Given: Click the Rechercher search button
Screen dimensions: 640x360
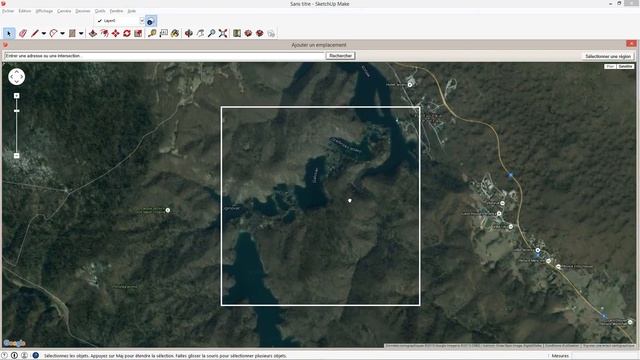Looking at the screenshot, I should point(340,56).
